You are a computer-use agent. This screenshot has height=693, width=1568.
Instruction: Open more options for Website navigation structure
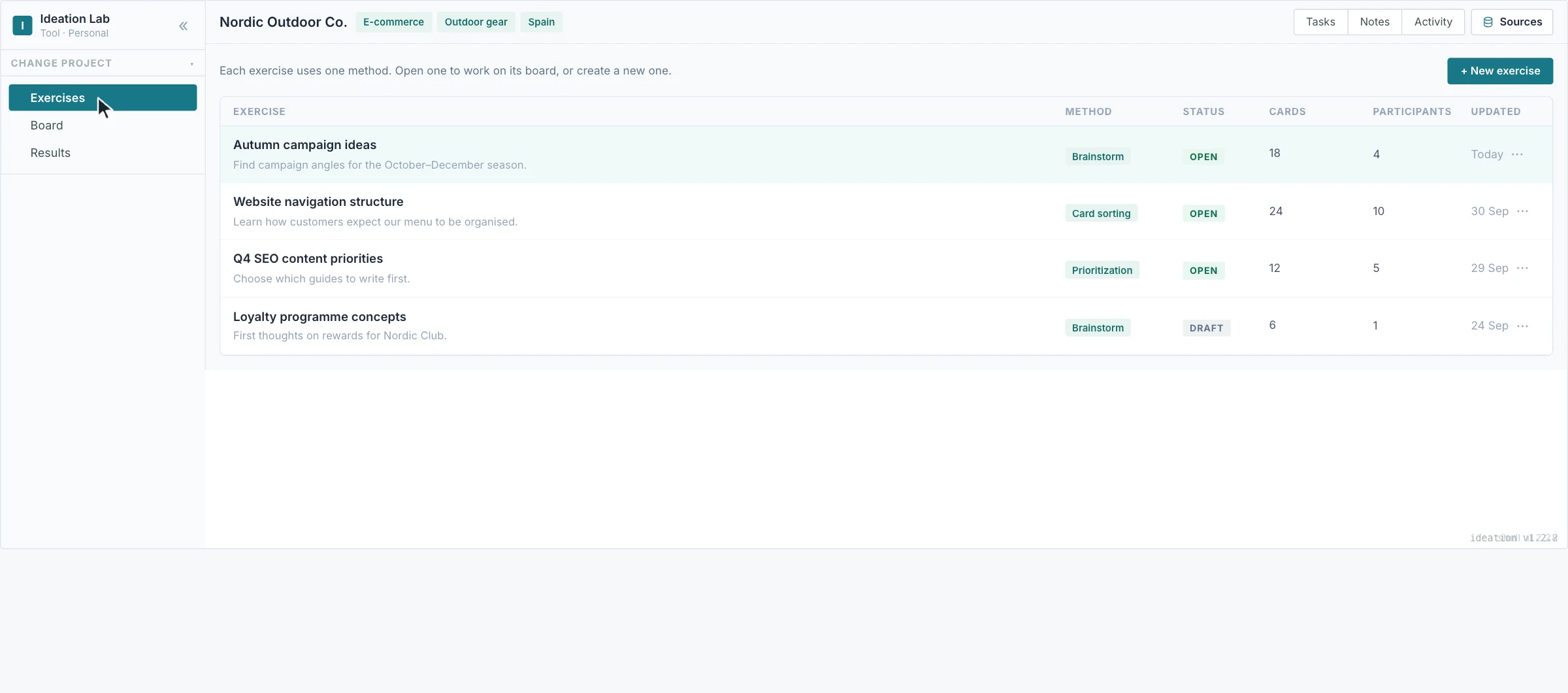point(1522,211)
